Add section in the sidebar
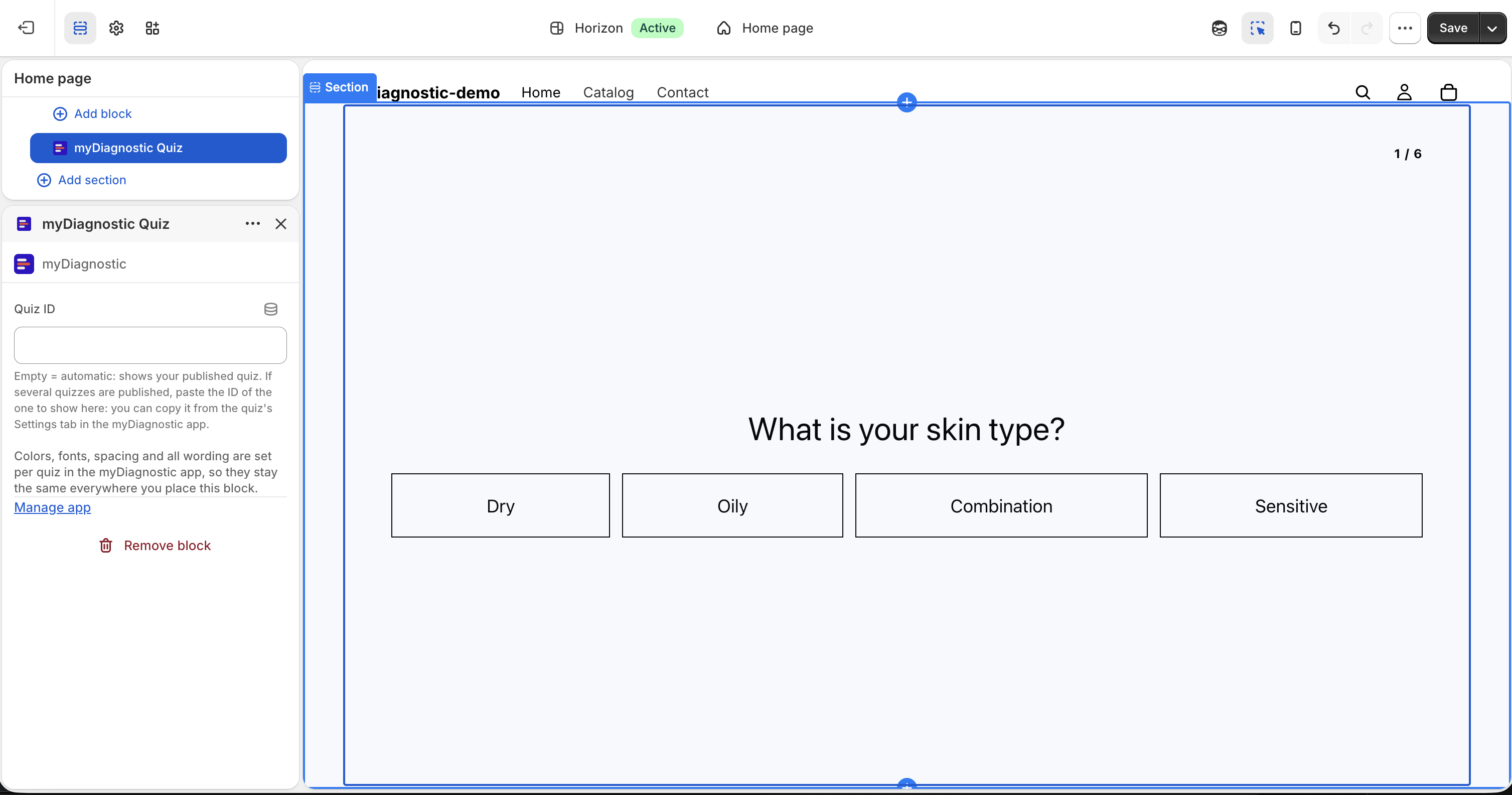 pyautogui.click(x=82, y=180)
